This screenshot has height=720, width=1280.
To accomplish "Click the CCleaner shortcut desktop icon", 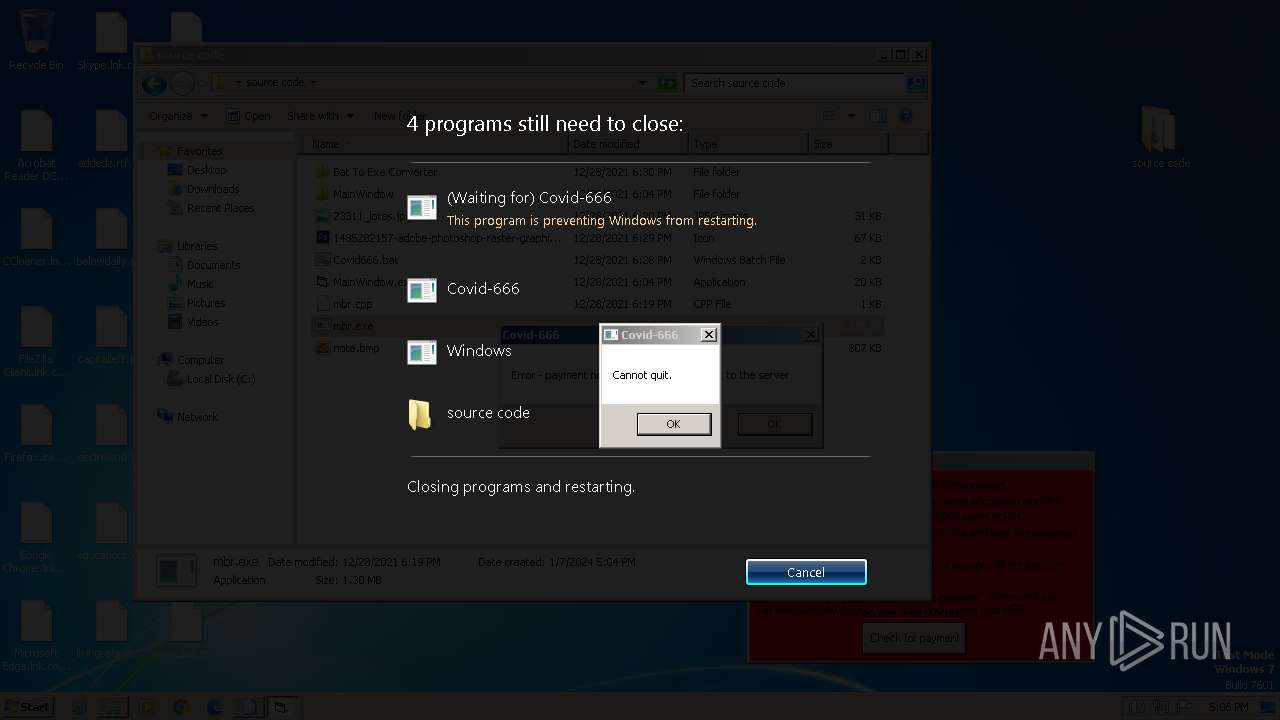I will pos(36,238).
